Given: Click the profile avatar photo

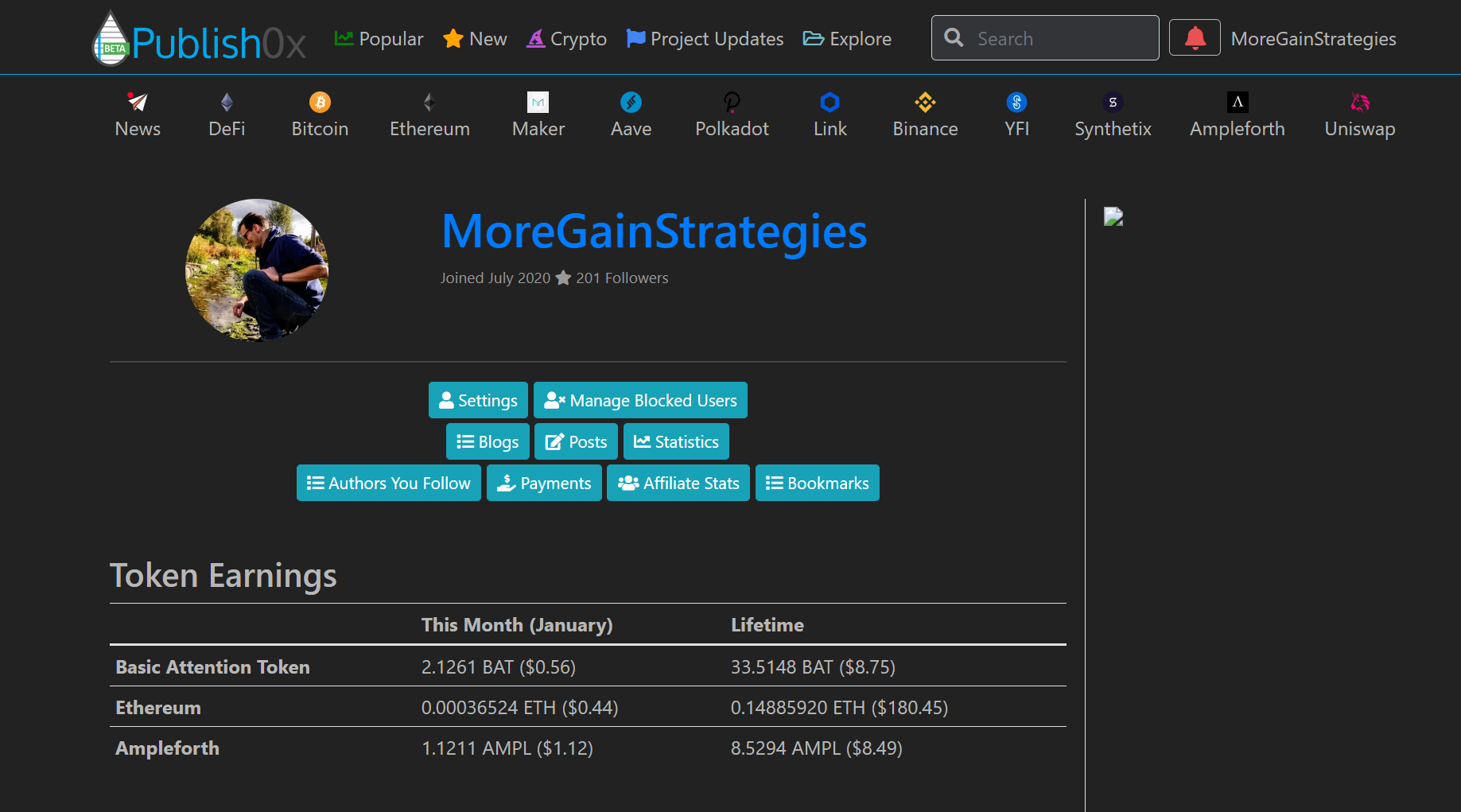Looking at the screenshot, I should (x=257, y=270).
